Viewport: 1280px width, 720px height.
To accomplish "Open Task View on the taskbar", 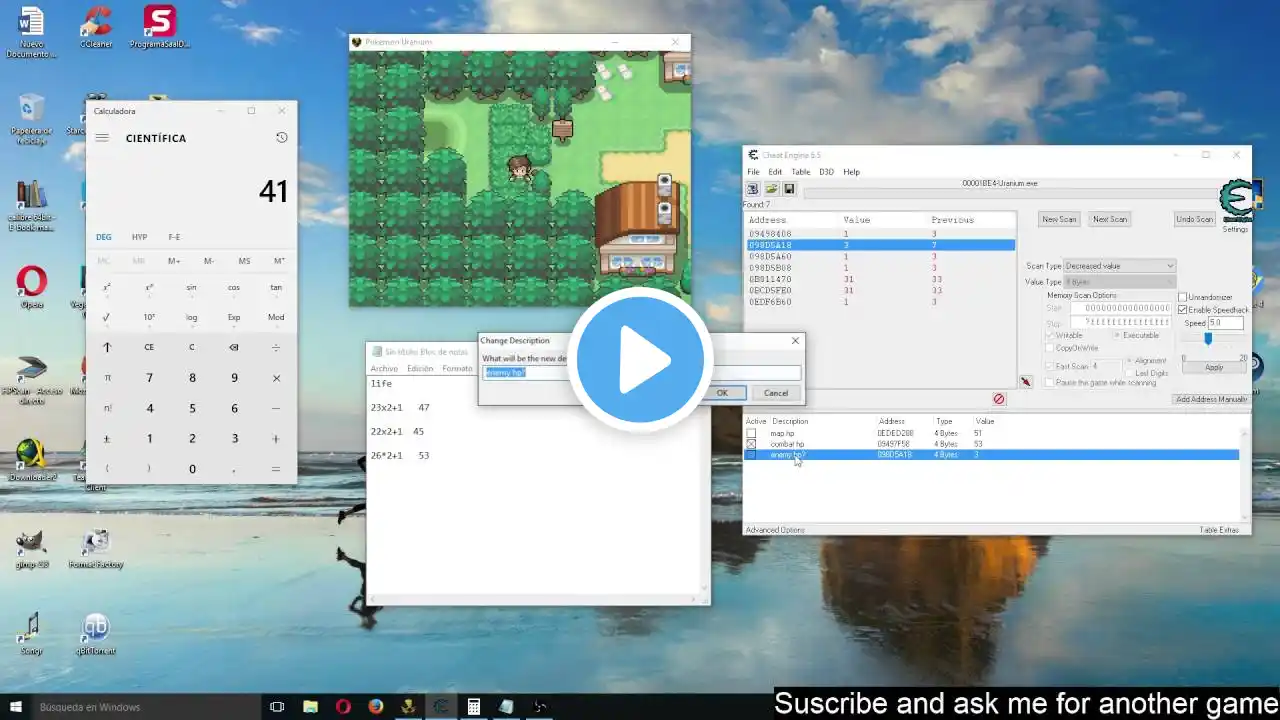I will click(277, 707).
